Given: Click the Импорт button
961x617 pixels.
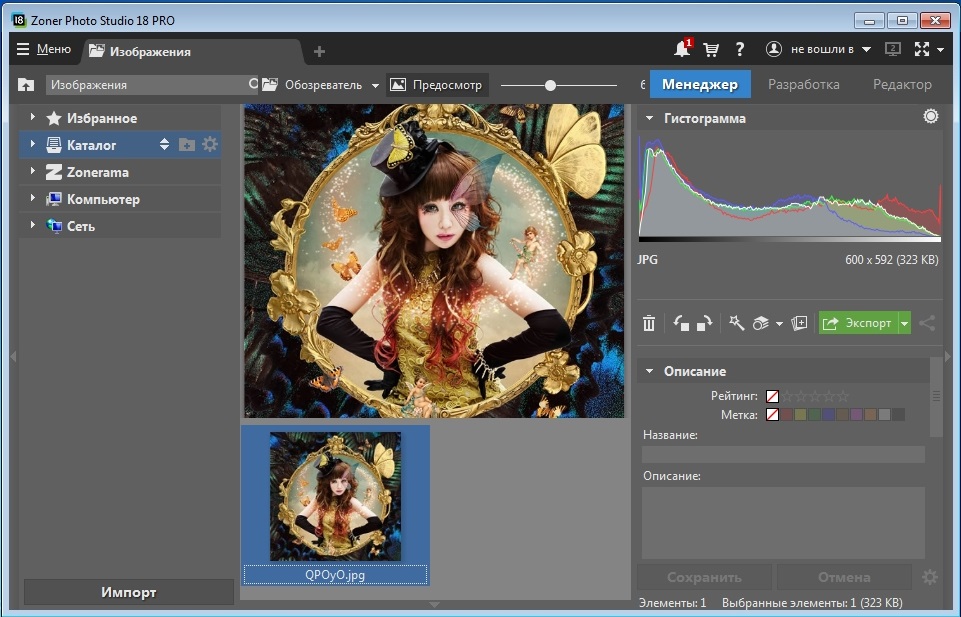Looking at the screenshot, I should click(128, 592).
